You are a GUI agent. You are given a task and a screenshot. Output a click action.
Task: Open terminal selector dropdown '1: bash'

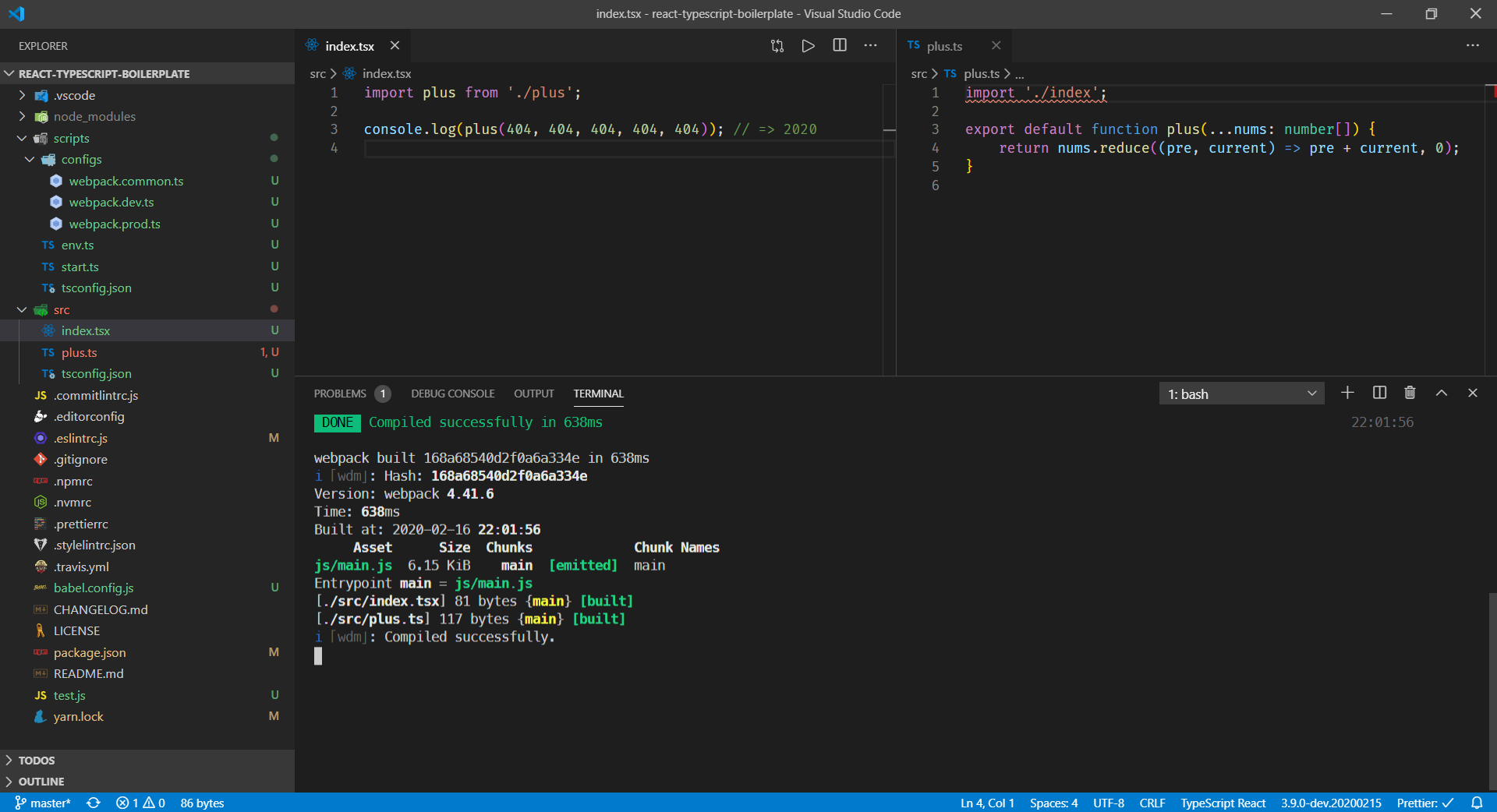(1241, 394)
